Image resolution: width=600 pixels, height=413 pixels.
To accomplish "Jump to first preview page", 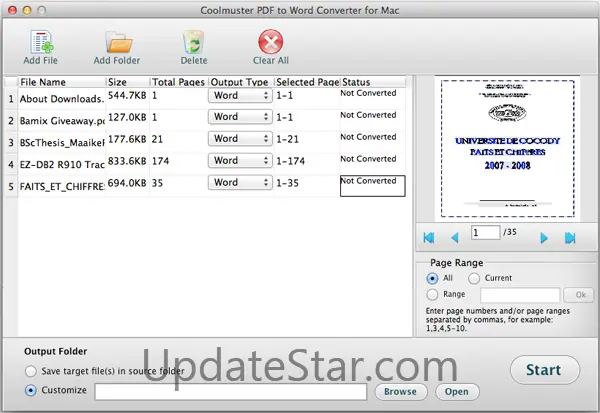I will (429, 238).
